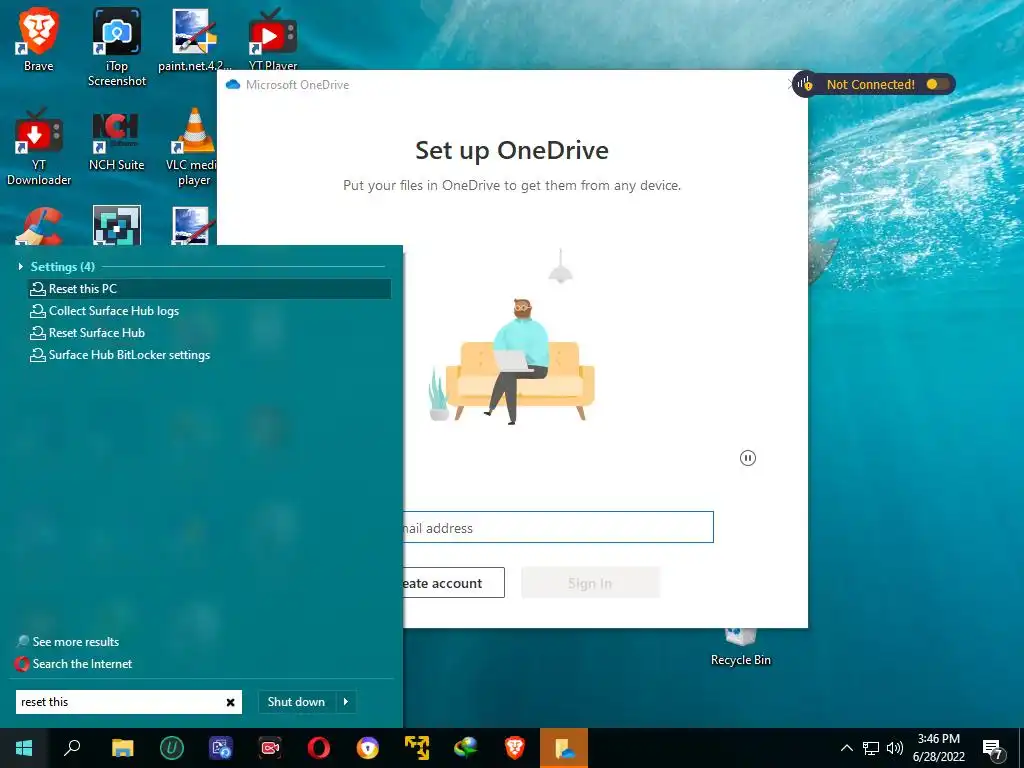Click the Not Connected signal icon
The height and width of the screenshot is (768, 1024).
click(804, 84)
